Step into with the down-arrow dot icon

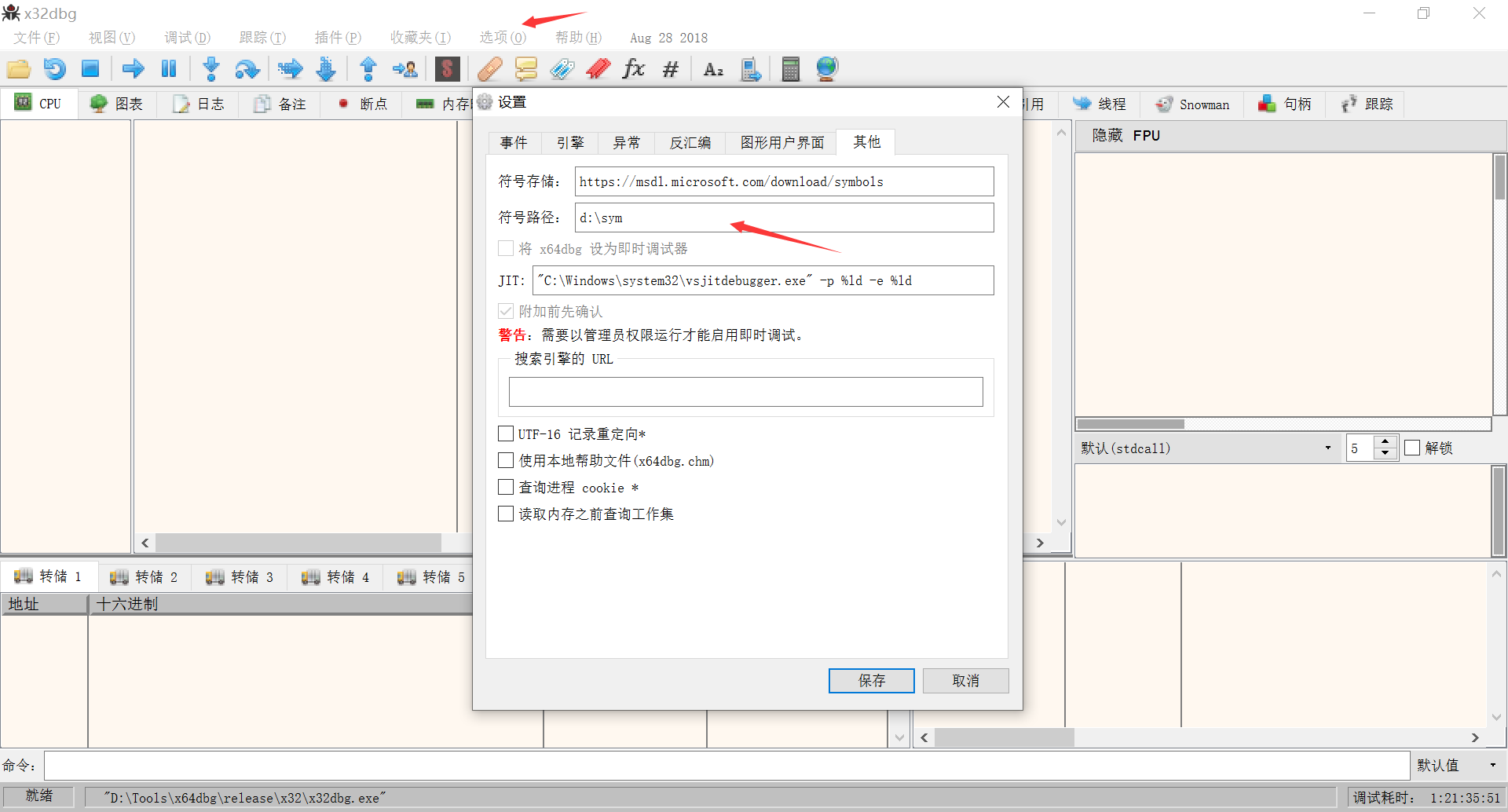tap(210, 69)
